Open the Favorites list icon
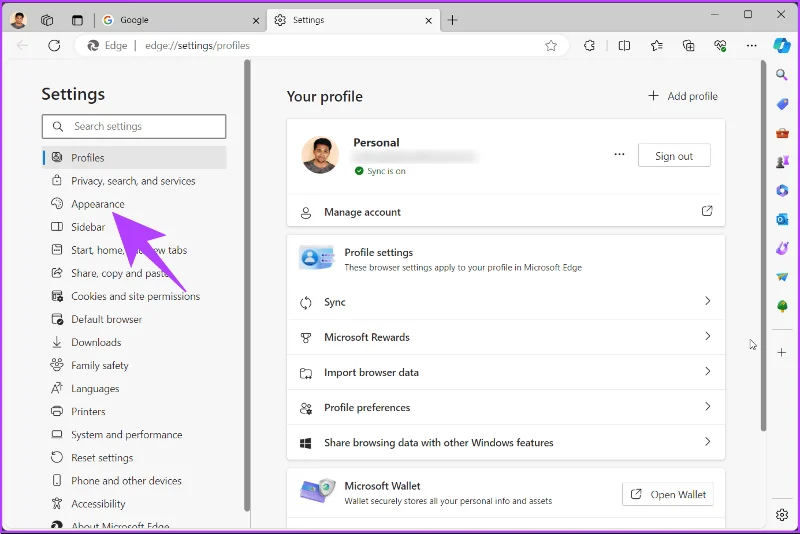Viewport: 800px width, 534px height. tap(657, 46)
